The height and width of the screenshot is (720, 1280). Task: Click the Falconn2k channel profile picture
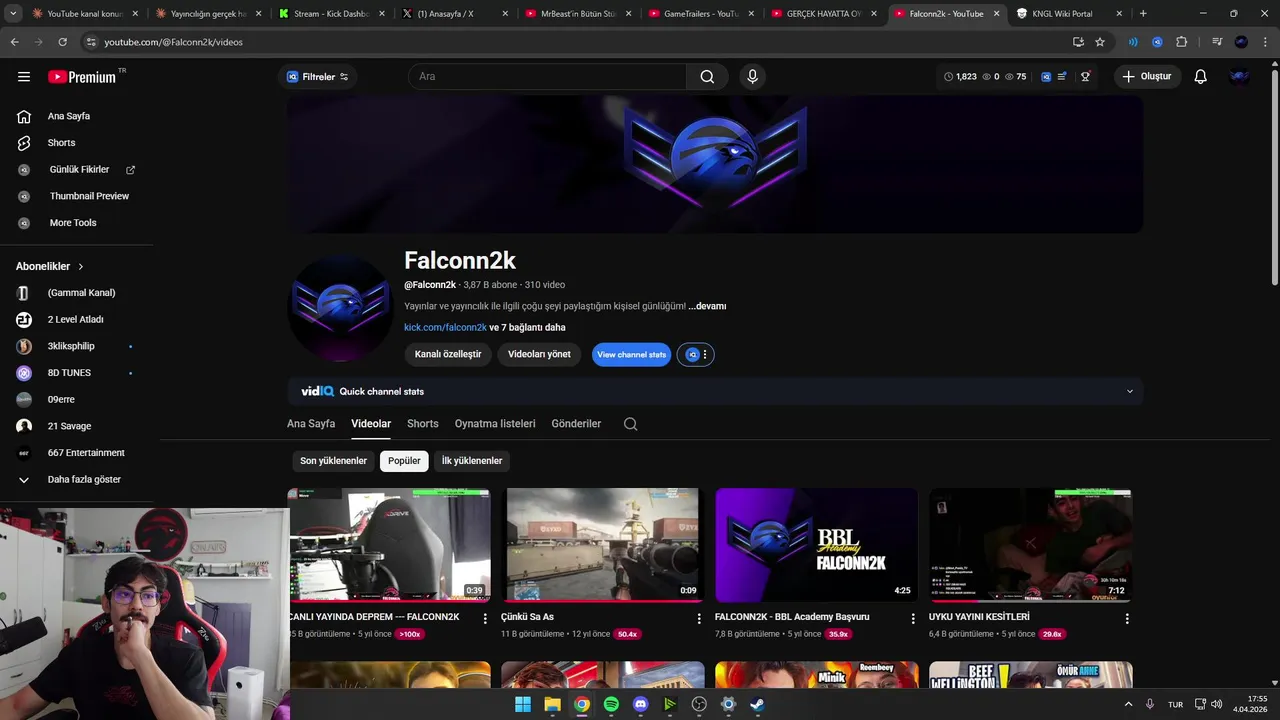coord(340,307)
